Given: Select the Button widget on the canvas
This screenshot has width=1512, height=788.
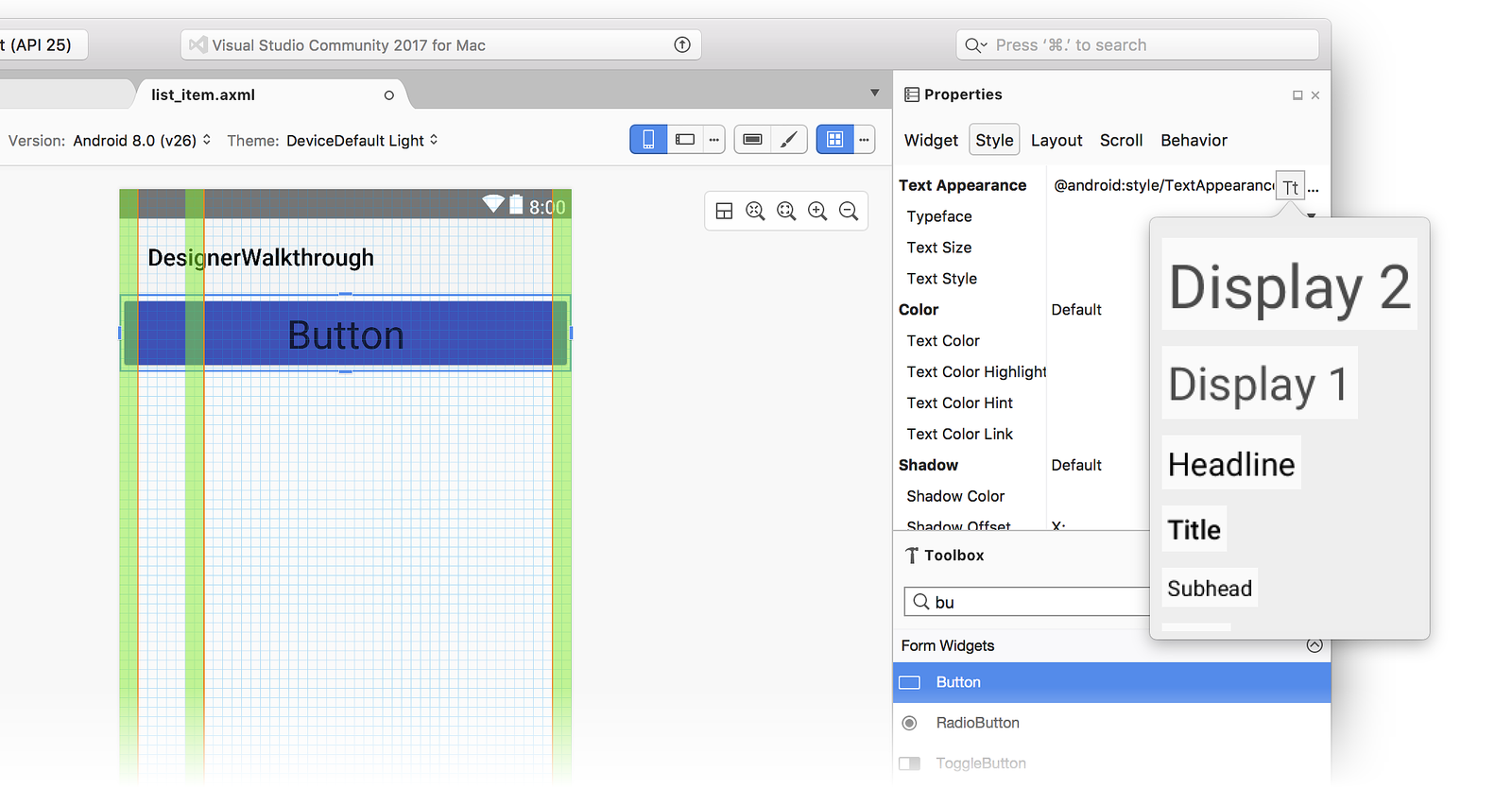Looking at the screenshot, I should [x=346, y=334].
